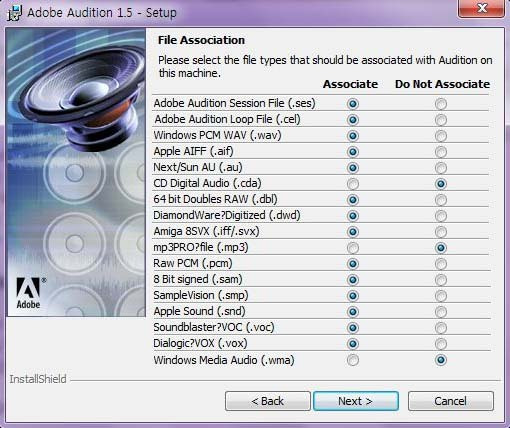
Task: Select Associate for Raw PCM (.pcm)
Action: click(353, 264)
